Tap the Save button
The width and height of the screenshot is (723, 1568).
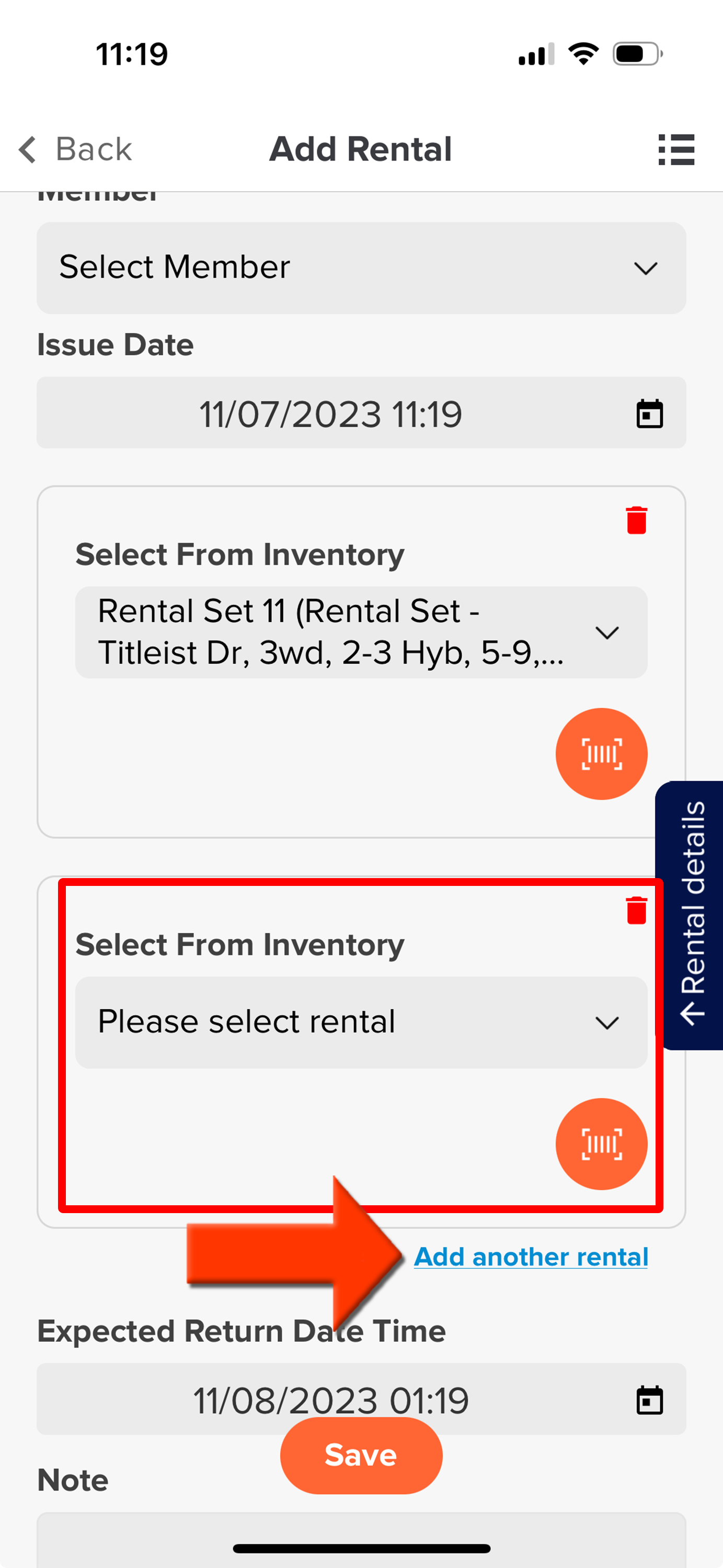[x=361, y=1456]
